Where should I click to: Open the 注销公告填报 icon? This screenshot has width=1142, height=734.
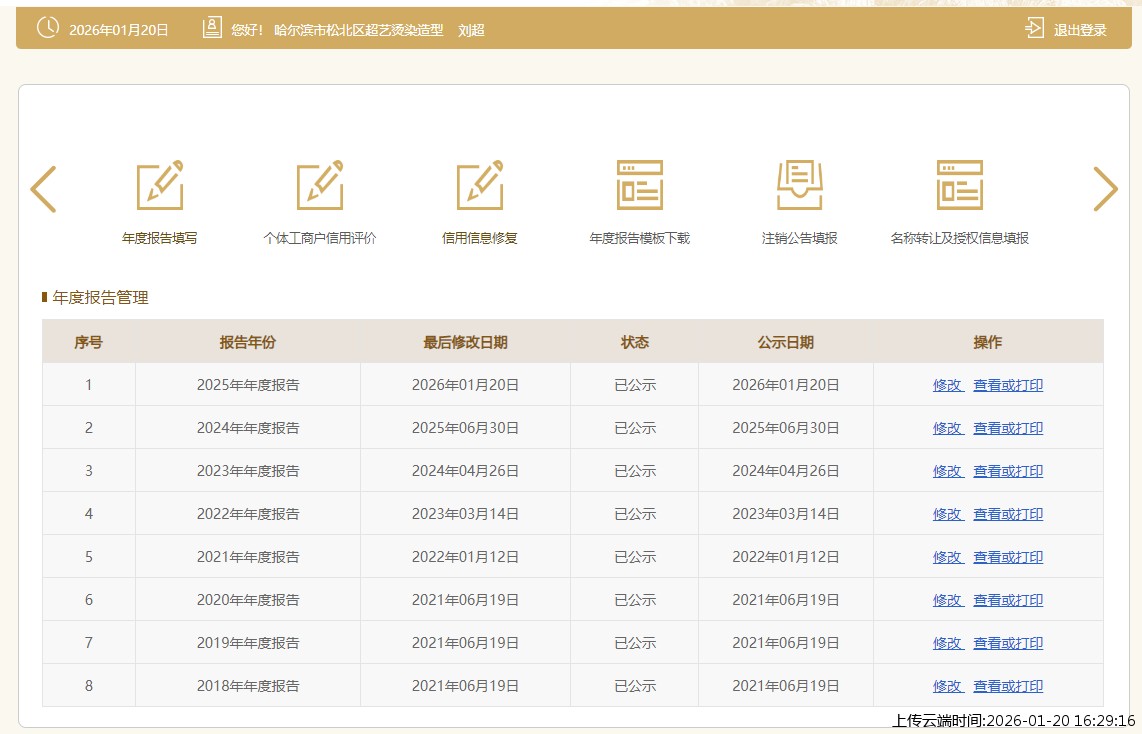point(800,186)
